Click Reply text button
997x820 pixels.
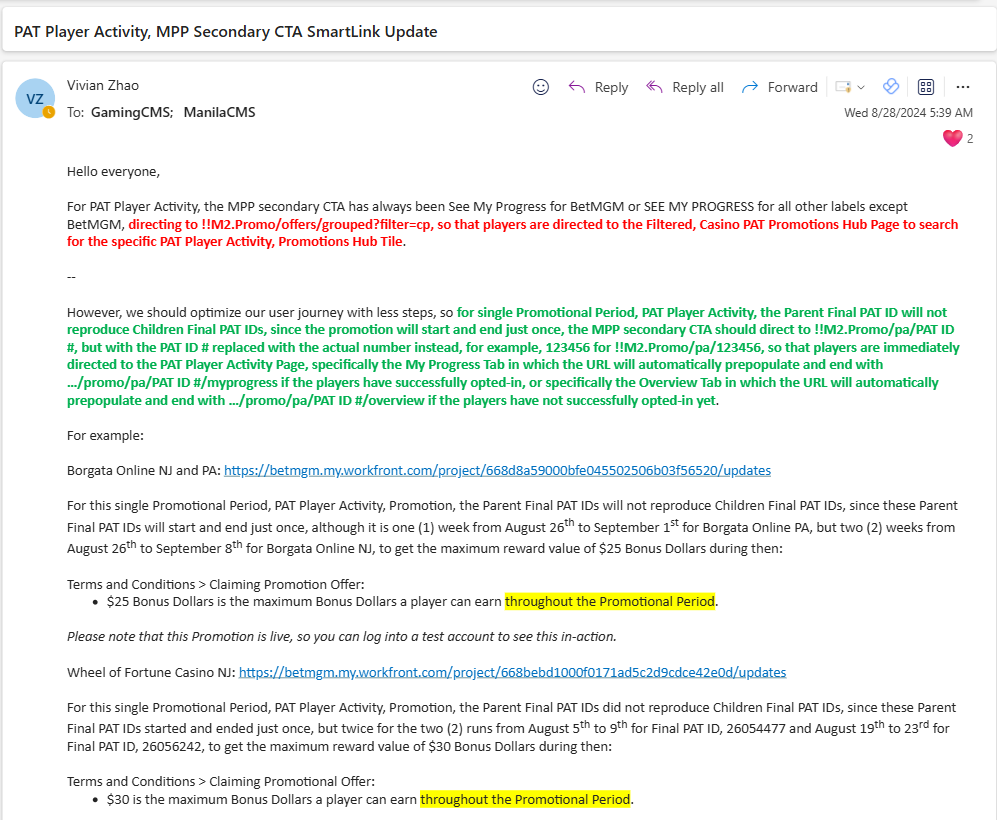pos(611,87)
